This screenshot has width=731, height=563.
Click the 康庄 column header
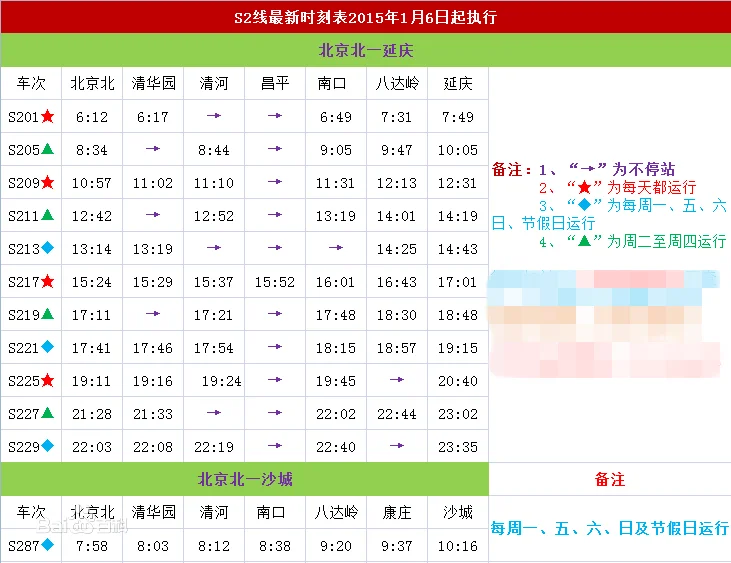397,512
